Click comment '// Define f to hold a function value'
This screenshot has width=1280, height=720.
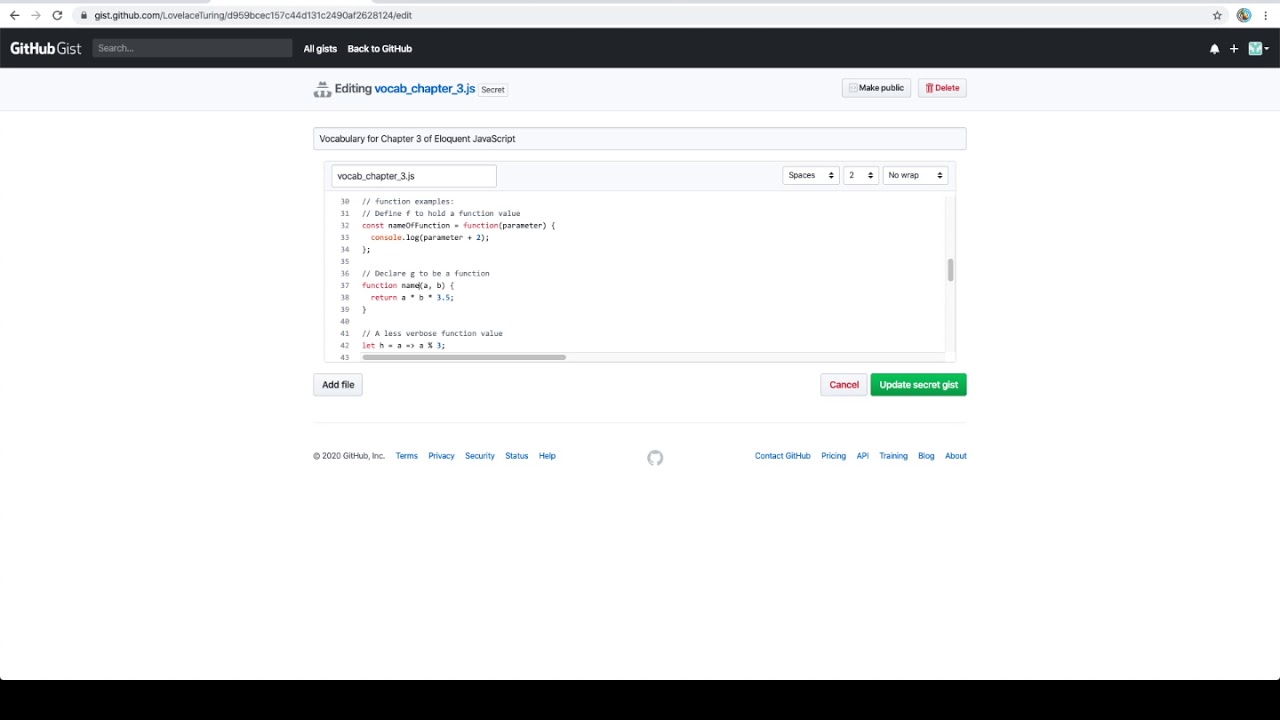click(441, 213)
